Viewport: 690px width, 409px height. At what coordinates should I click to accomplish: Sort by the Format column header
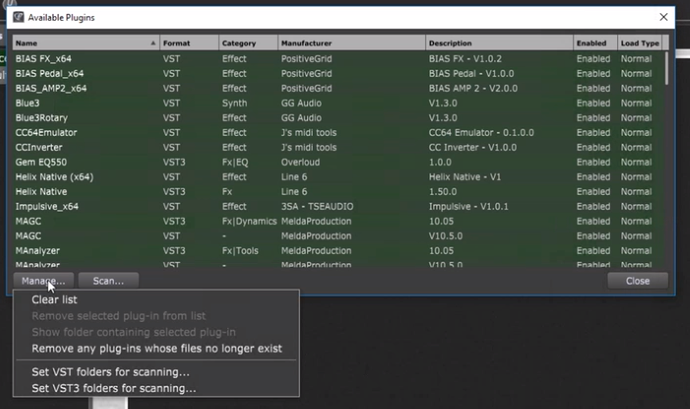[189, 43]
